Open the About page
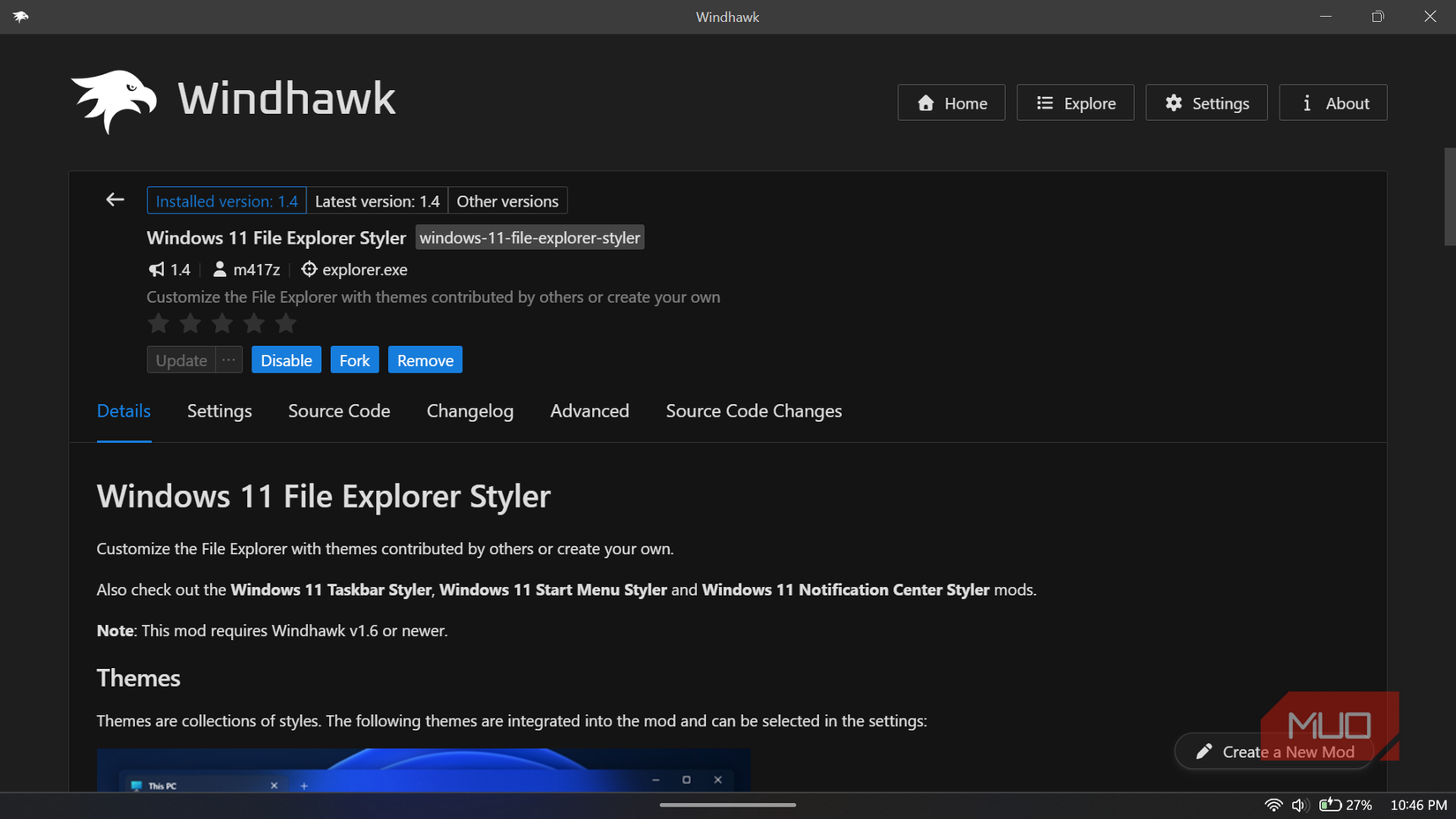 1333,103
